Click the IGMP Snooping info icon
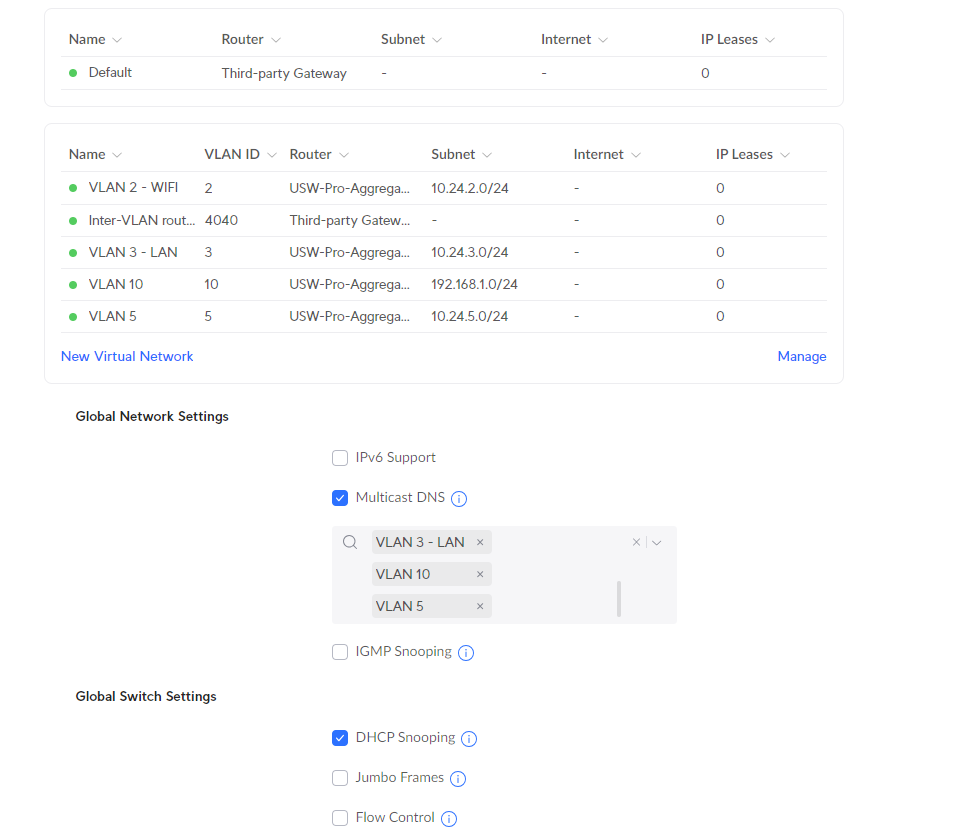The width and height of the screenshot is (969, 835). pos(466,653)
